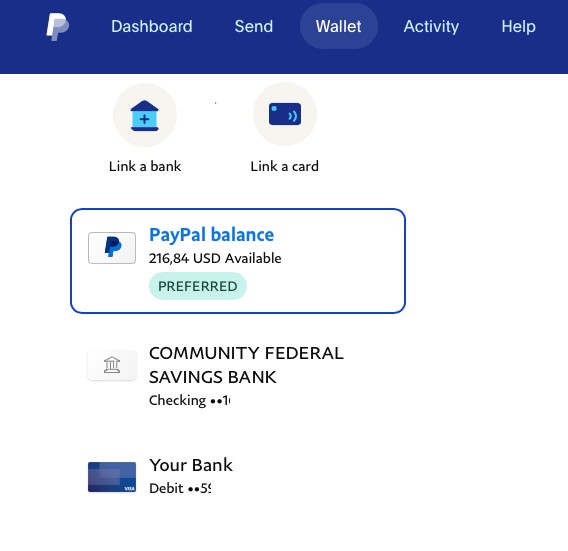
Task: Click the Link a card icon
Action: [285, 114]
